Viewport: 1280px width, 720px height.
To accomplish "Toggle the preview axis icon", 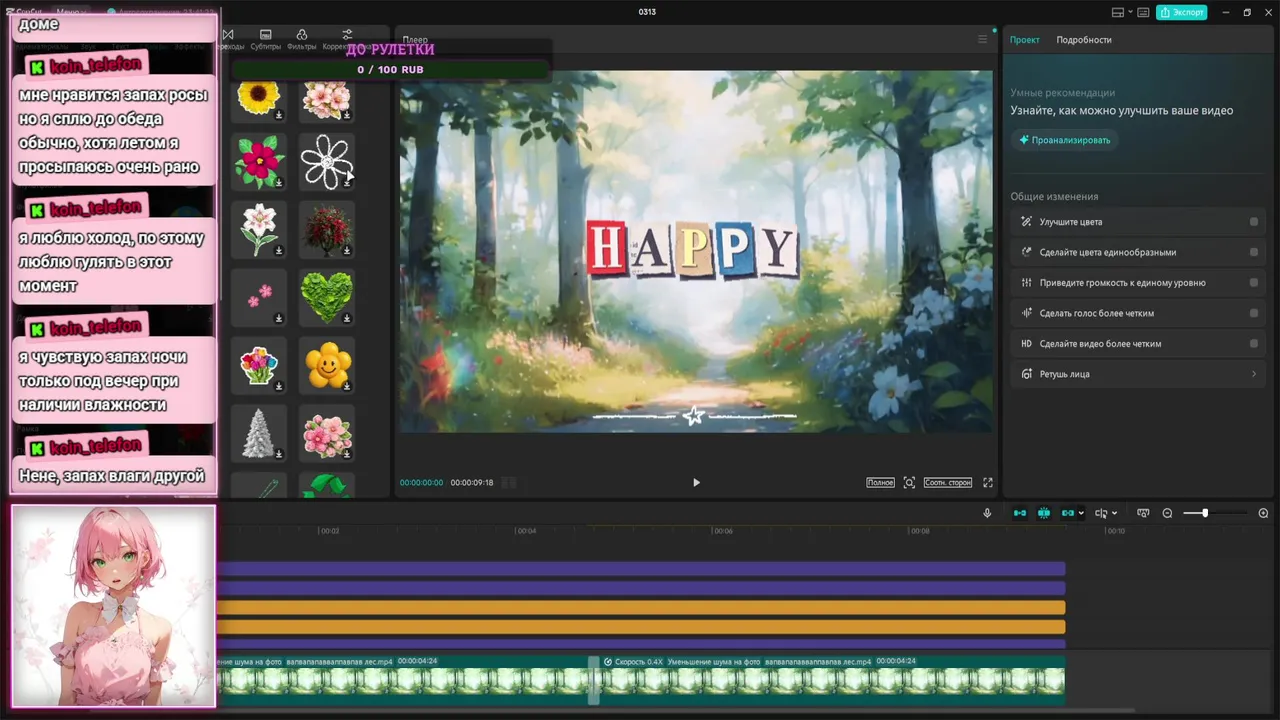I will coord(1144,513).
